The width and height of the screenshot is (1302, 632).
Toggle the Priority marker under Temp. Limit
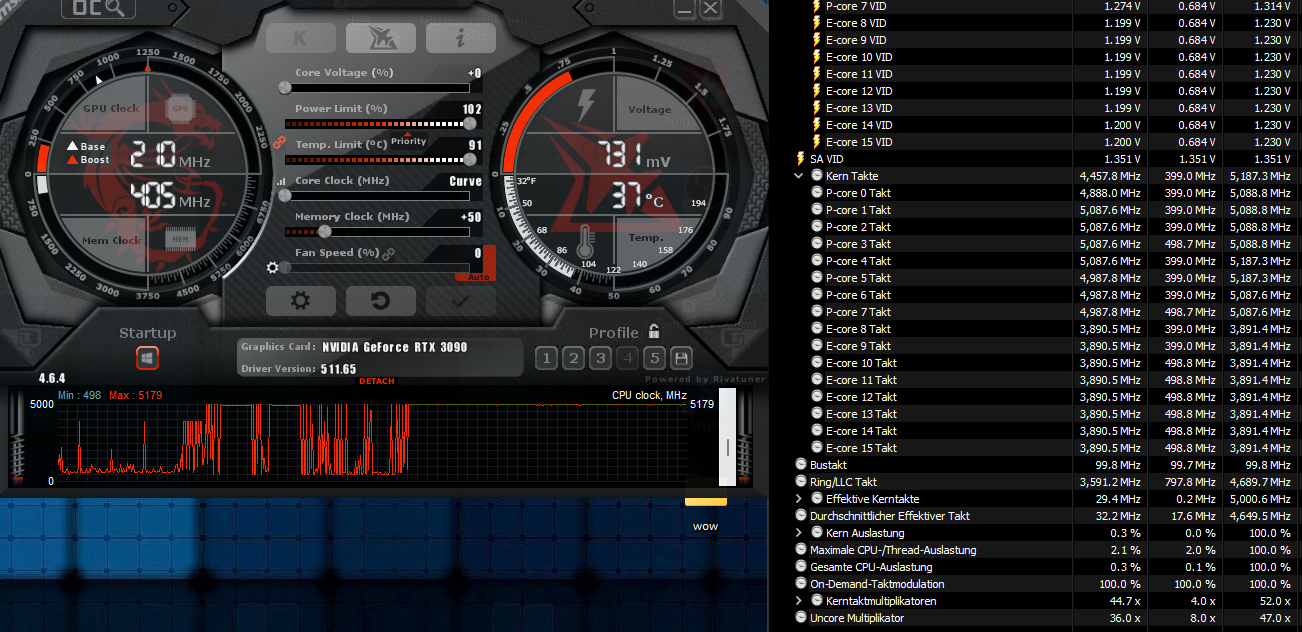point(408,141)
